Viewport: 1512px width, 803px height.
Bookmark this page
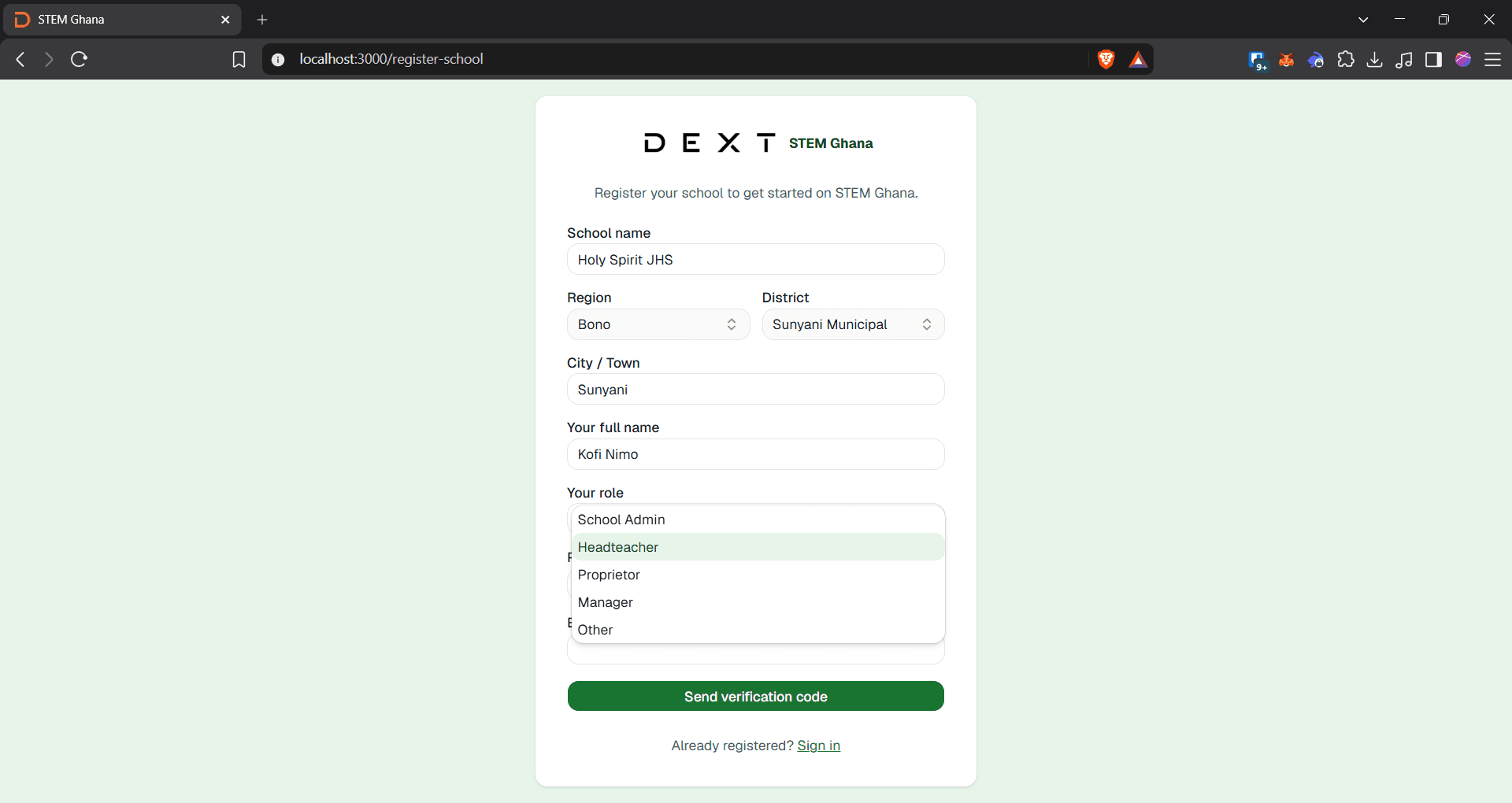coord(239,59)
